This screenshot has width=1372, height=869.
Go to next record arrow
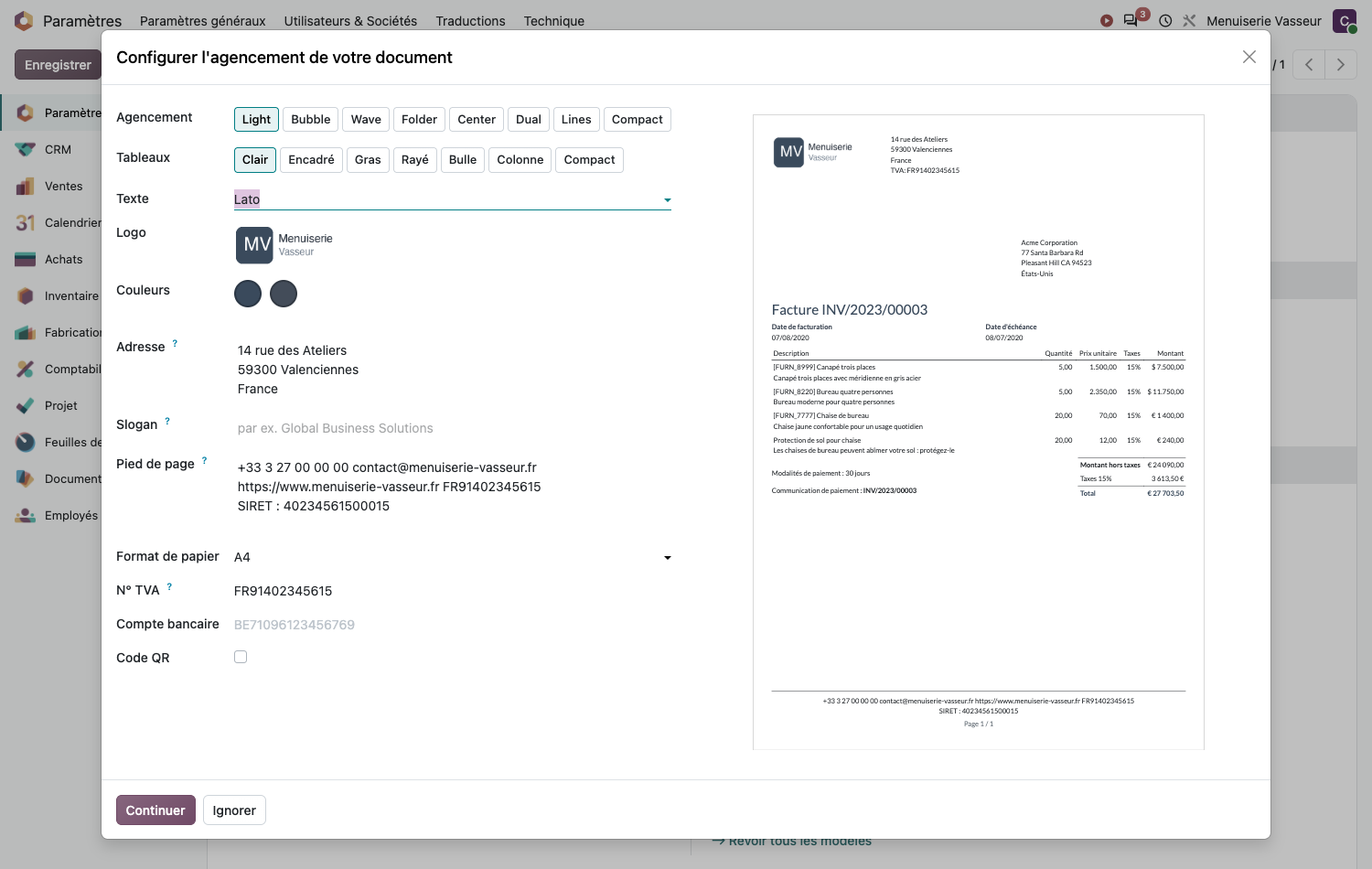click(x=1341, y=64)
